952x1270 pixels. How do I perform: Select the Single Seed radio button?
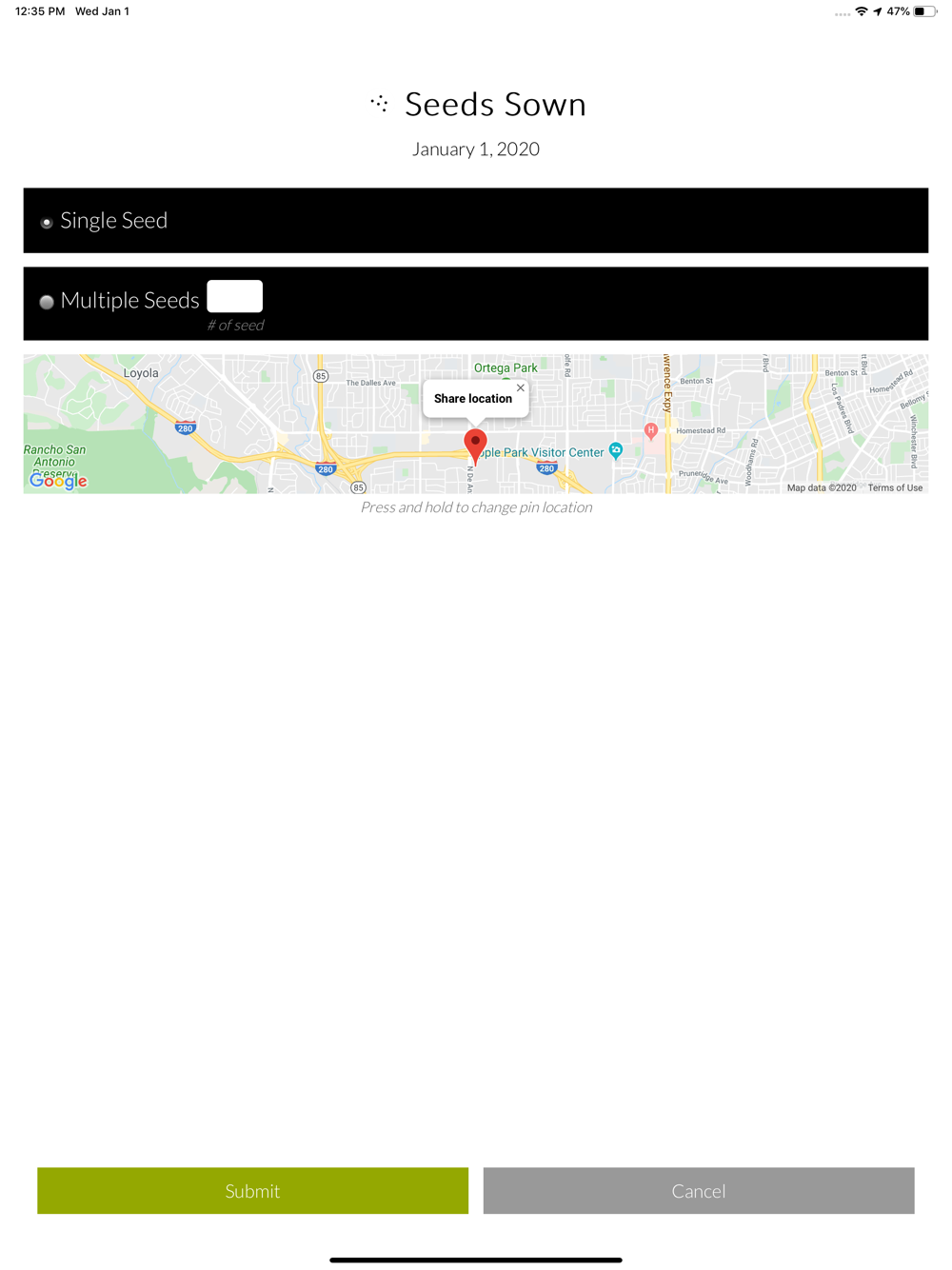tap(47, 223)
